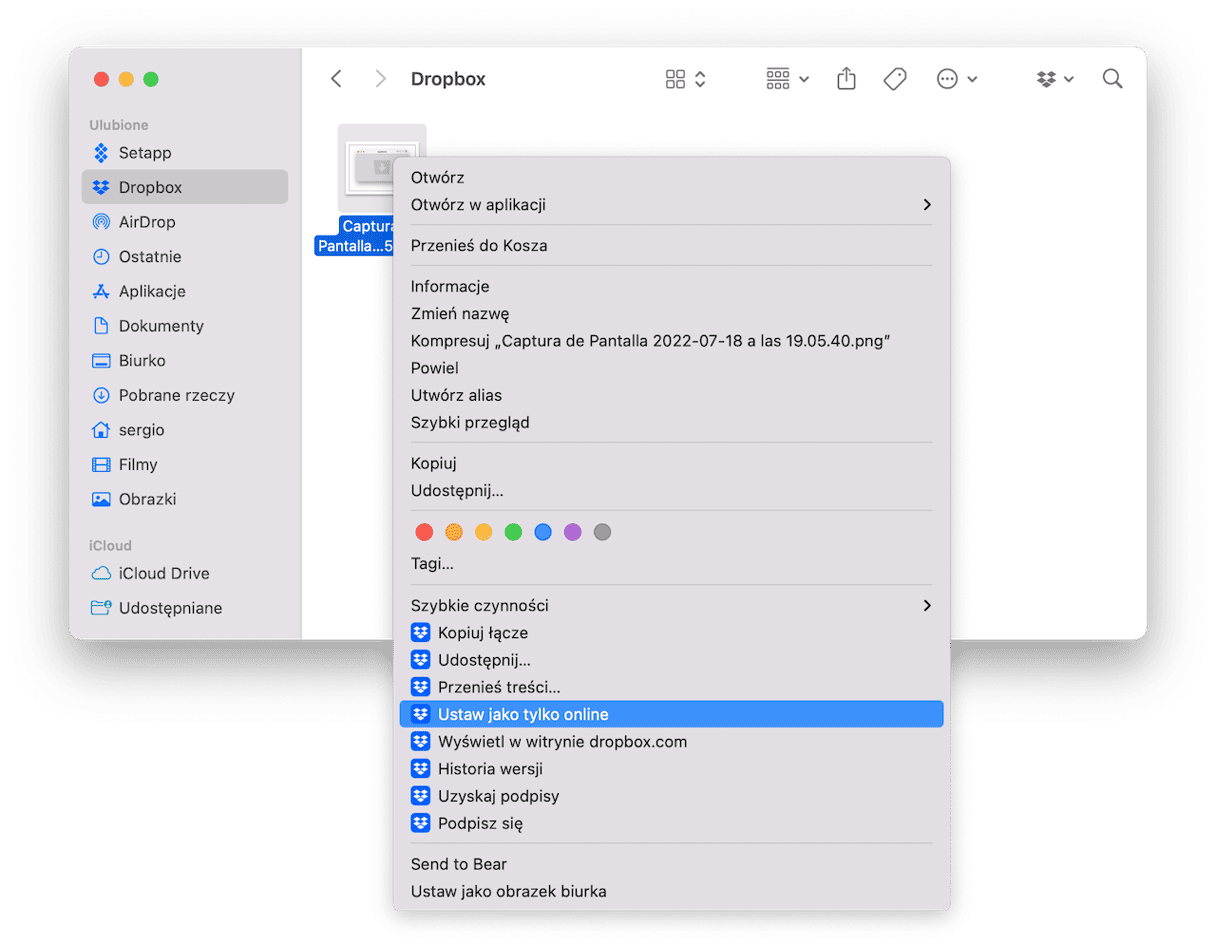The image size is (1216, 944).
Task: Click Kopiuj łącze Dropbox option
Action: (482, 633)
